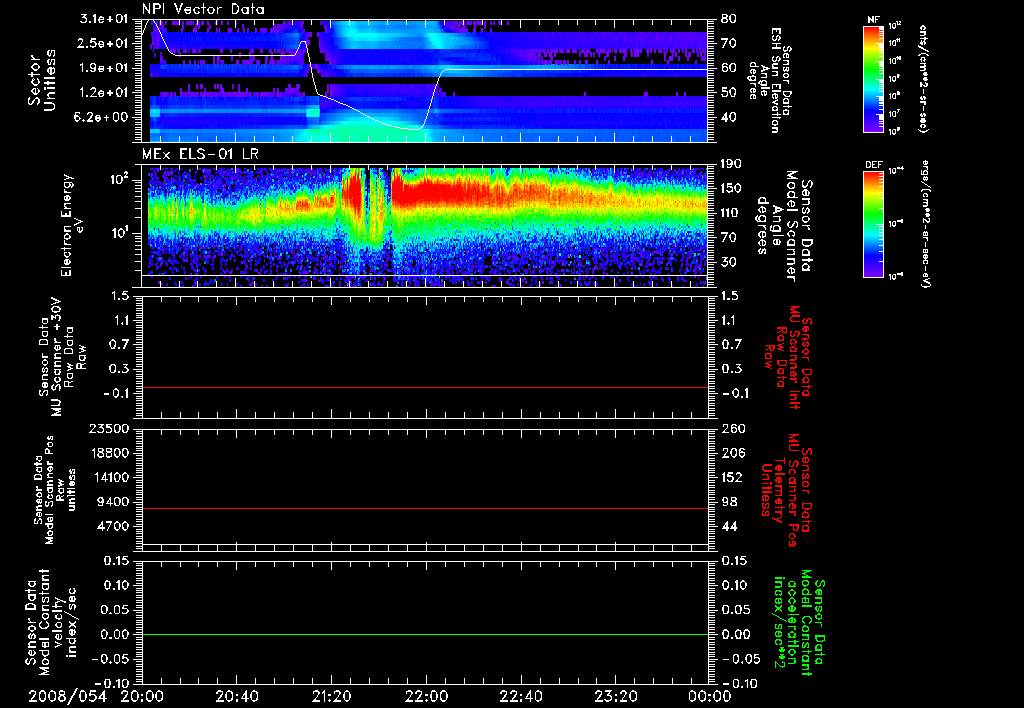The height and width of the screenshot is (708, 1024).
Task: Click the 2008/054 date label
Action: pos(67,696)
